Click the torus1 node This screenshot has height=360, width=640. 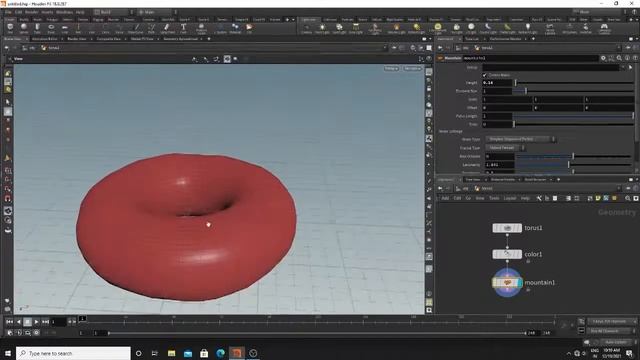[507, 228]
